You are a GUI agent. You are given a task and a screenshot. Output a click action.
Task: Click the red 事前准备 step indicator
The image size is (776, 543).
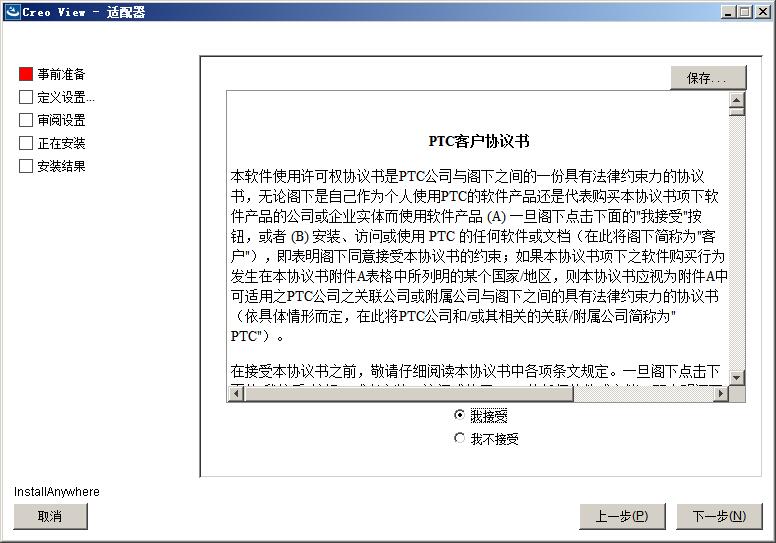coord(26,74)
